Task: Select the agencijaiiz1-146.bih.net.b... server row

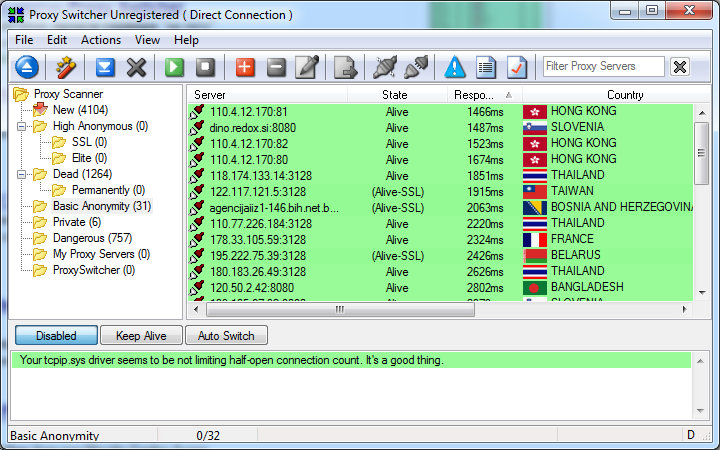Action: click(440, 208)
